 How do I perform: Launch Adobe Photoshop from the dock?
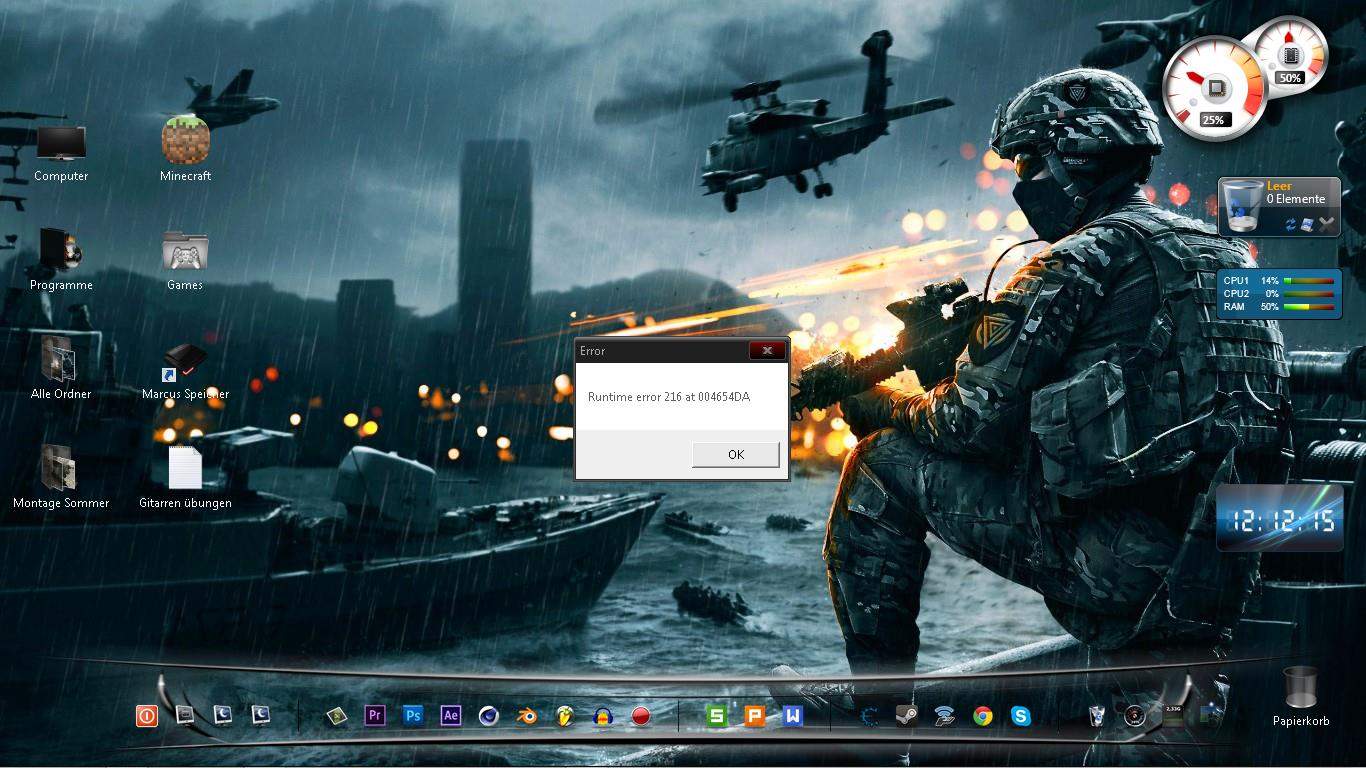[x=413, y=715]
